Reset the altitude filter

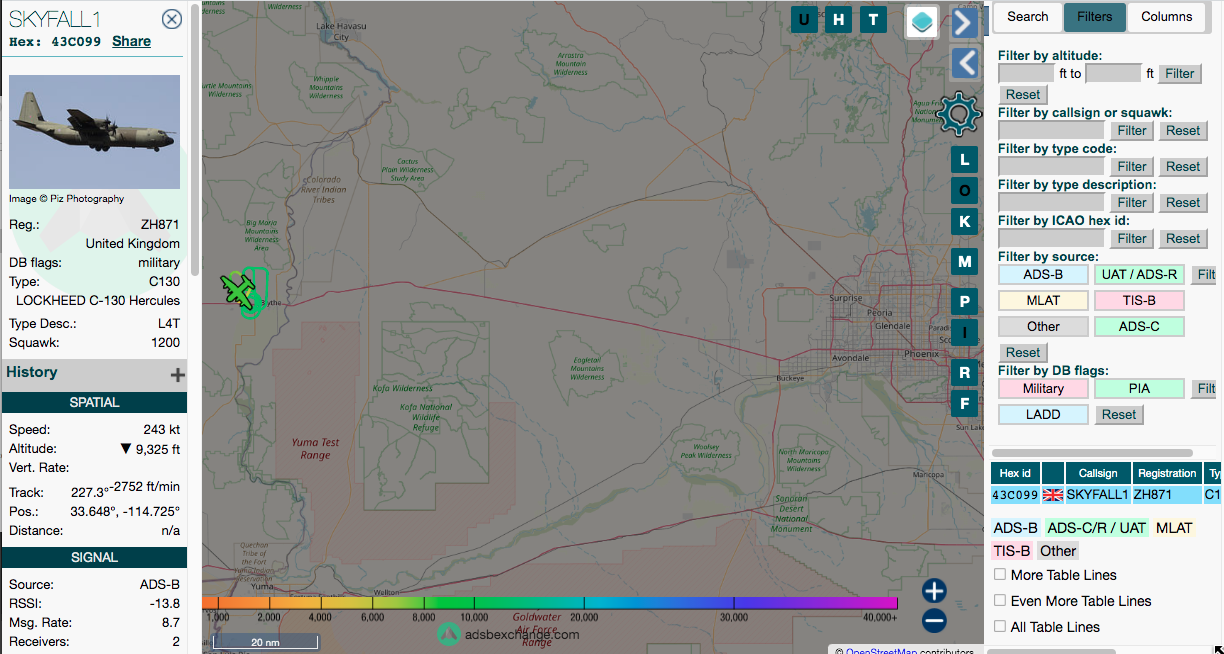[1023, 94]
